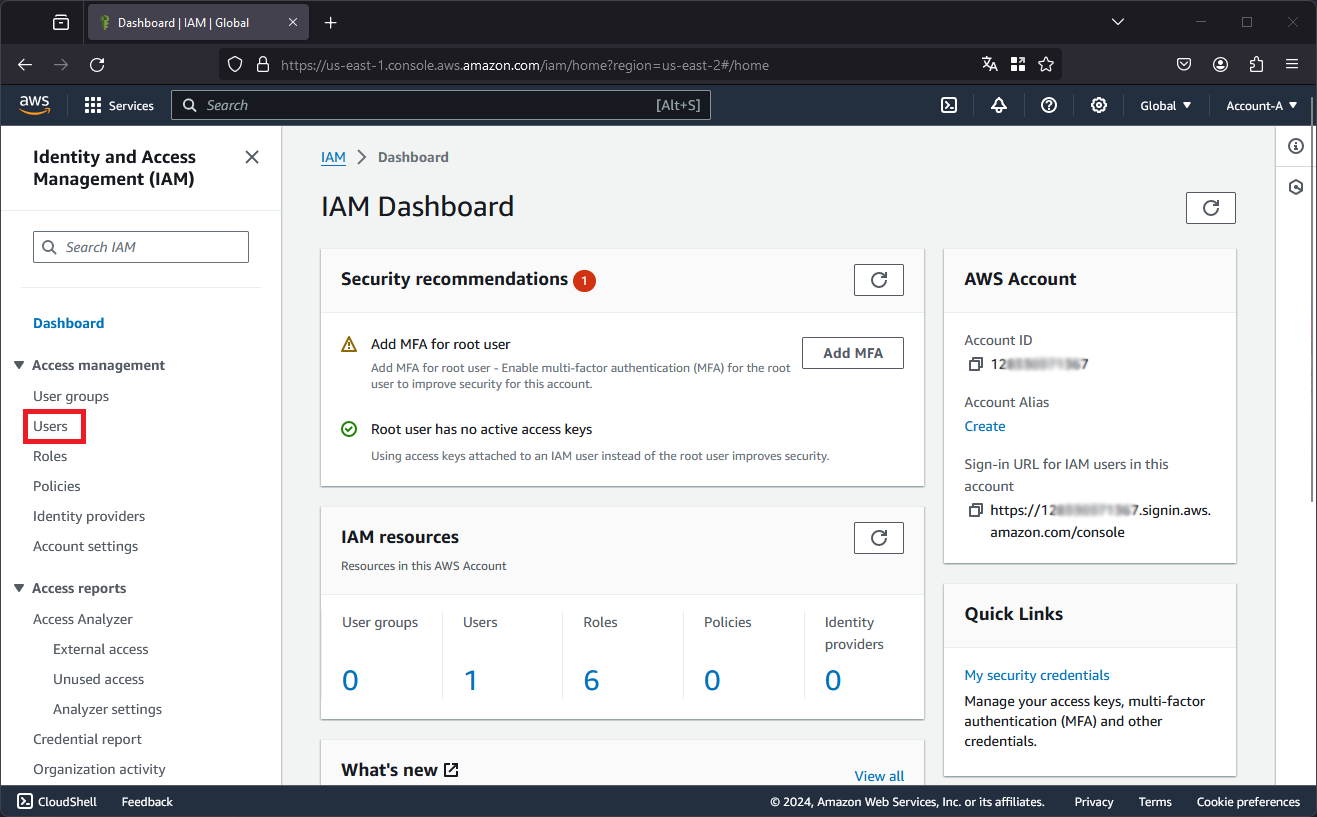Refresh the IAM resources panel

point(879,538)
